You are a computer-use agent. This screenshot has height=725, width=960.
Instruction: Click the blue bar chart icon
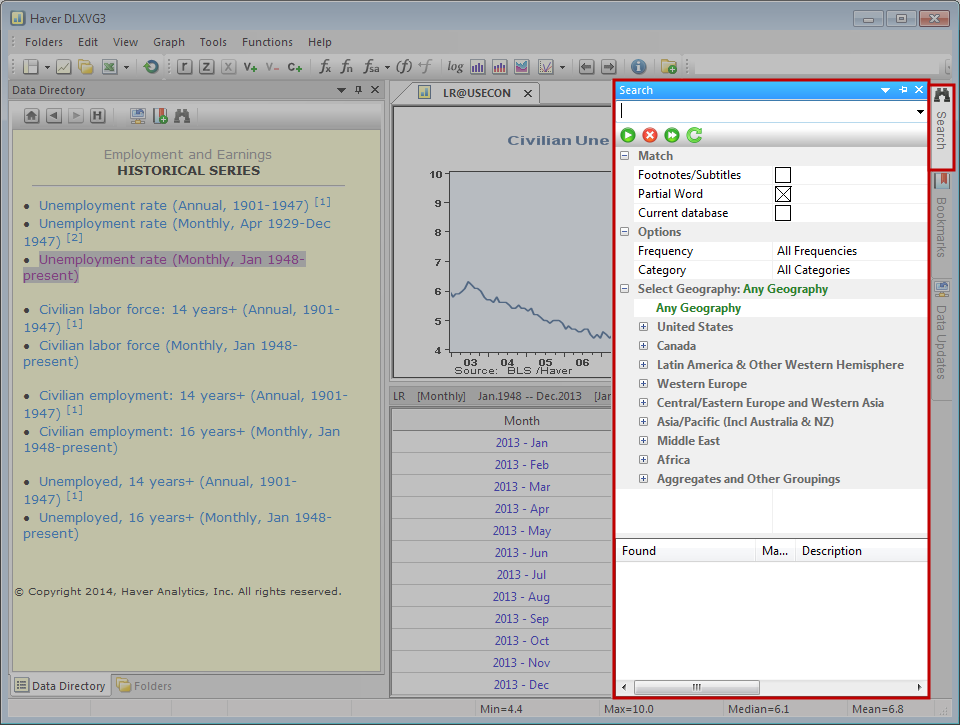click(478, 66)
